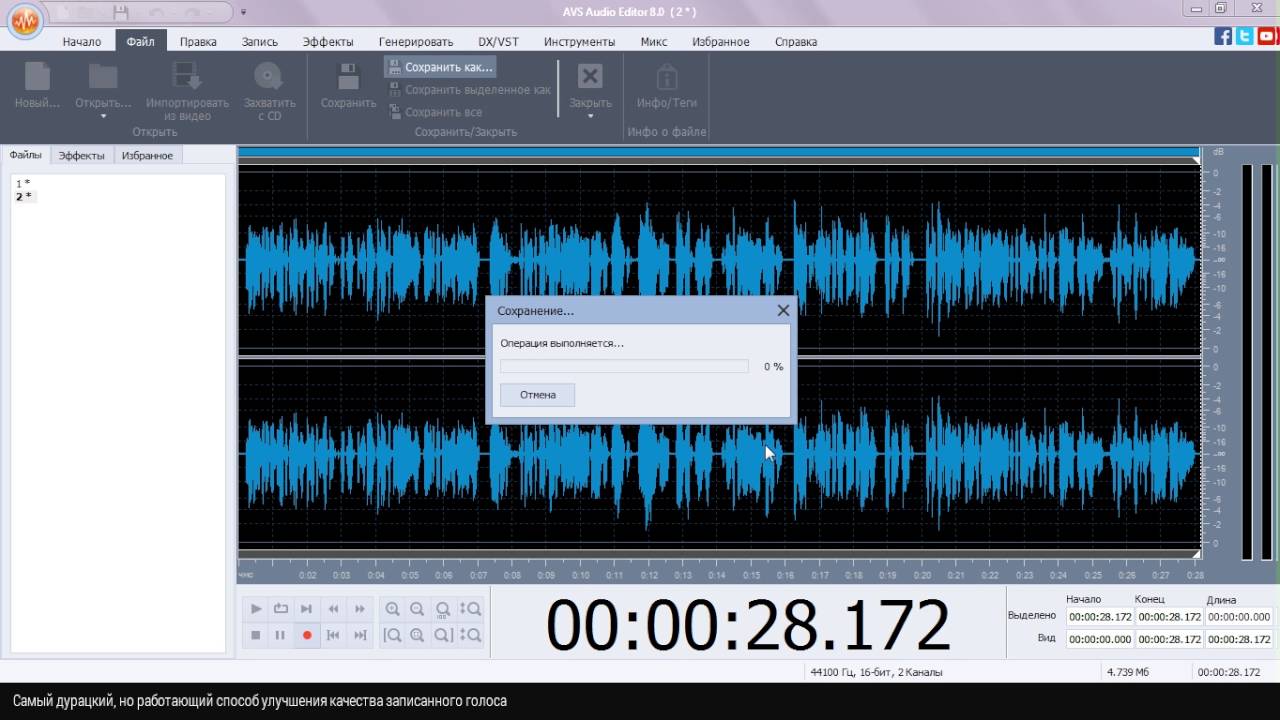The height and width of the screenshot is (720, 1280).
Task: Open the Запись ribbon tab
Action: [260, 42]
